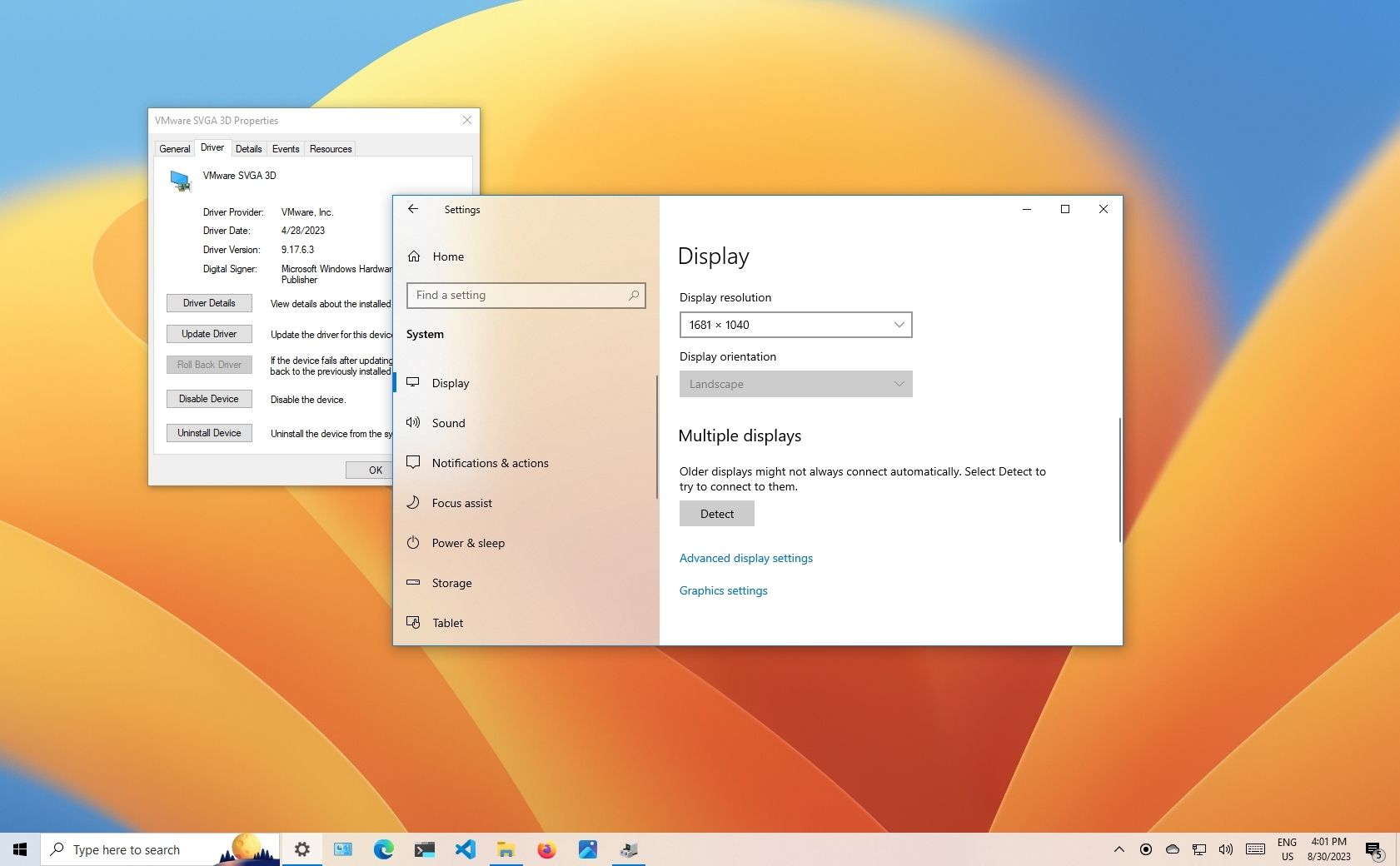Open Focus assist settings
Image resolution: width=1400 pixels, height=866 pixels.
click(x=461, y=503)
